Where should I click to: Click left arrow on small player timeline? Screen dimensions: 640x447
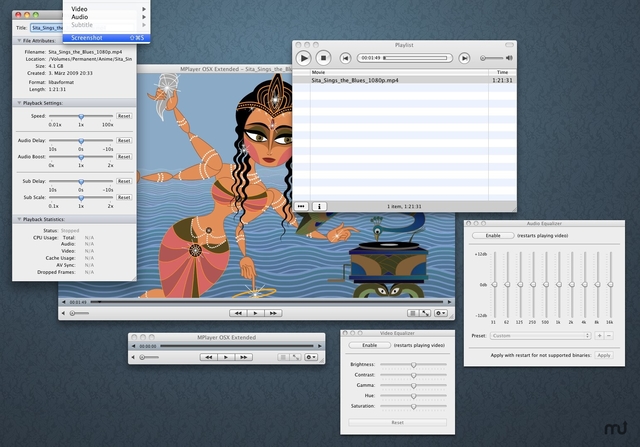(133, 346)
